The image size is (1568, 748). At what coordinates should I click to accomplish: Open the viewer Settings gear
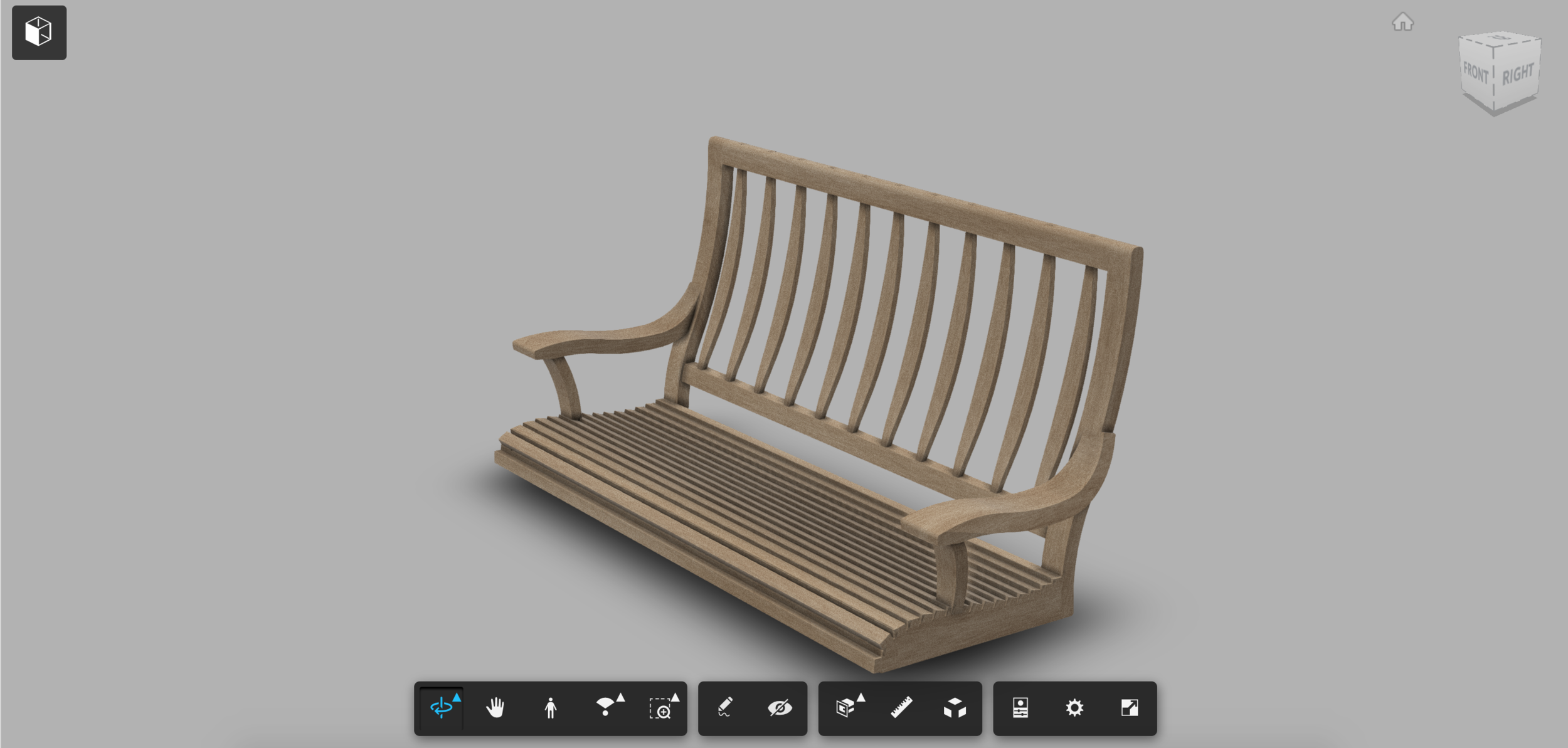pos(1074,708)
